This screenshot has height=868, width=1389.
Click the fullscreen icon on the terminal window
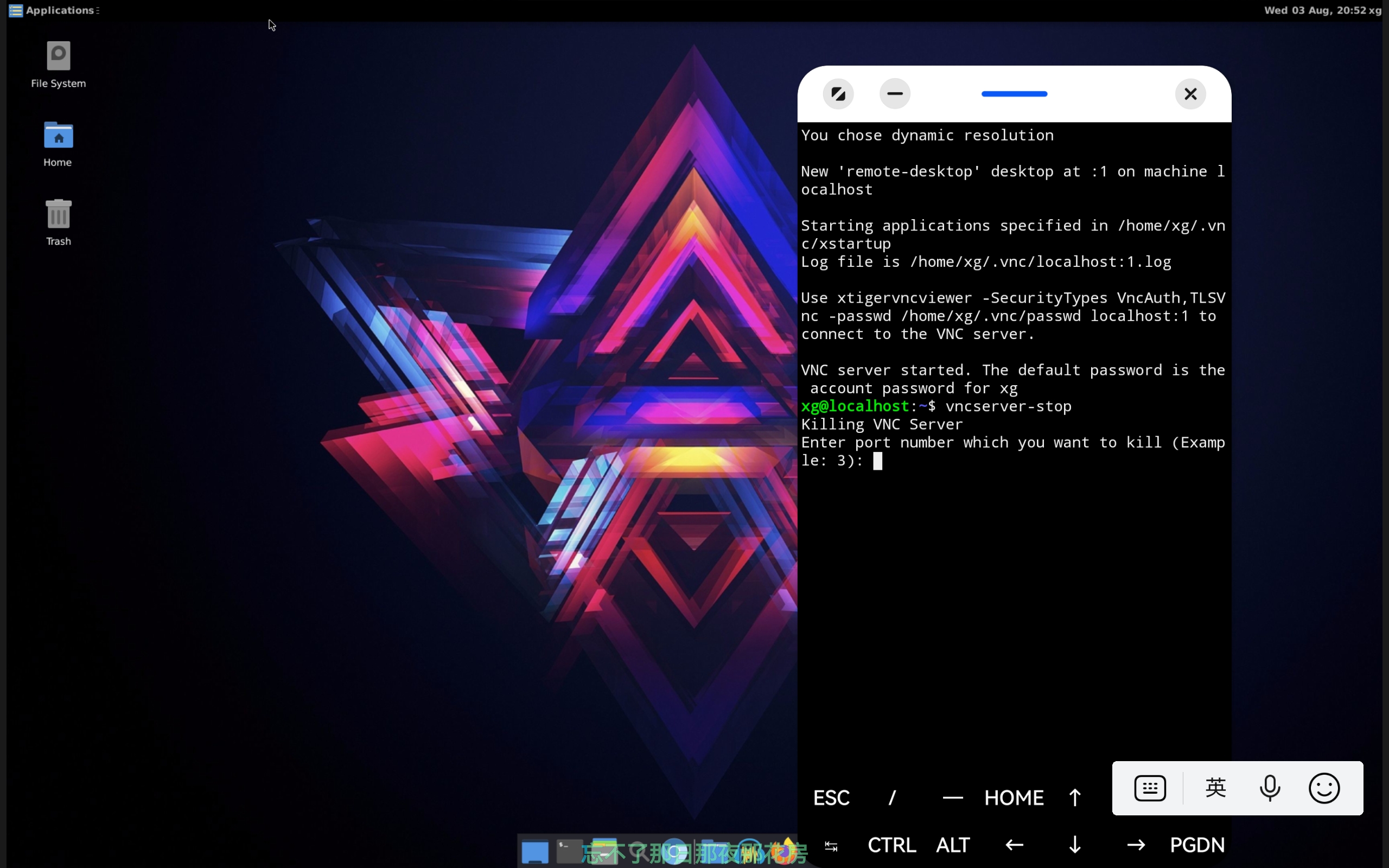click(838, 93)
